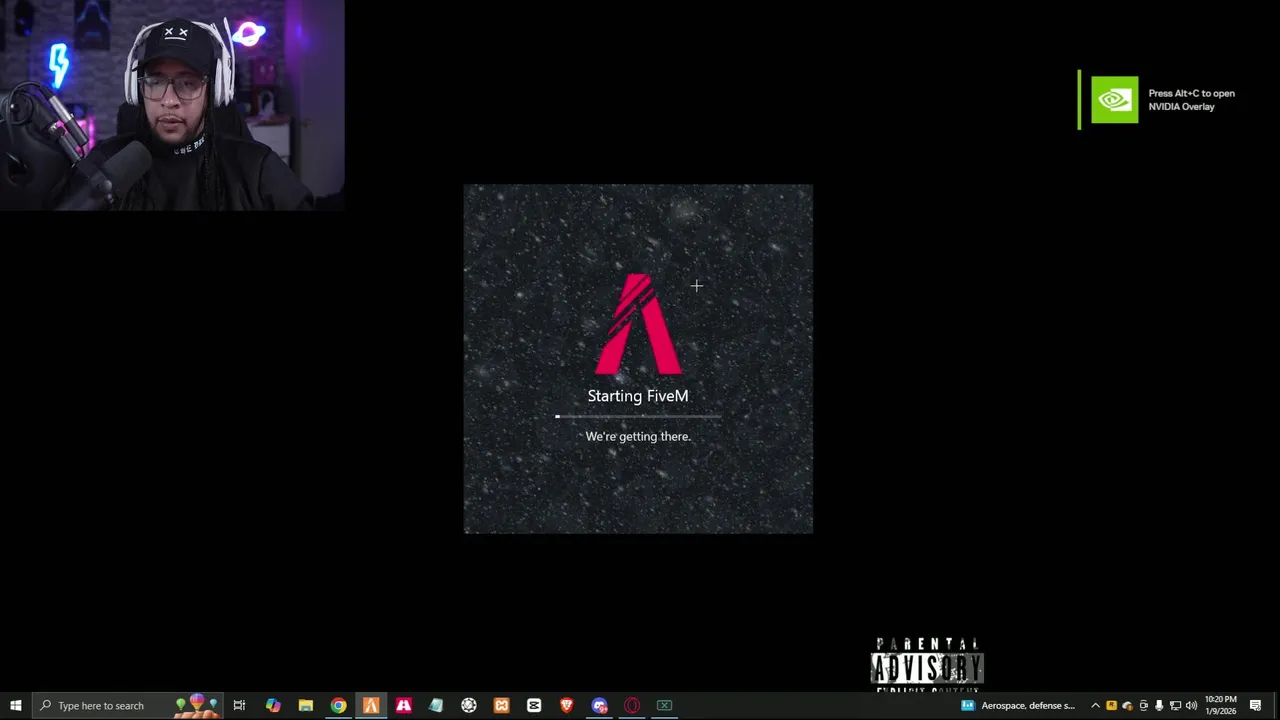This screenshot has height=720, width=1280.
Task: Open the XAMPP taskbar icon
Action: click(x=501, y=705)
